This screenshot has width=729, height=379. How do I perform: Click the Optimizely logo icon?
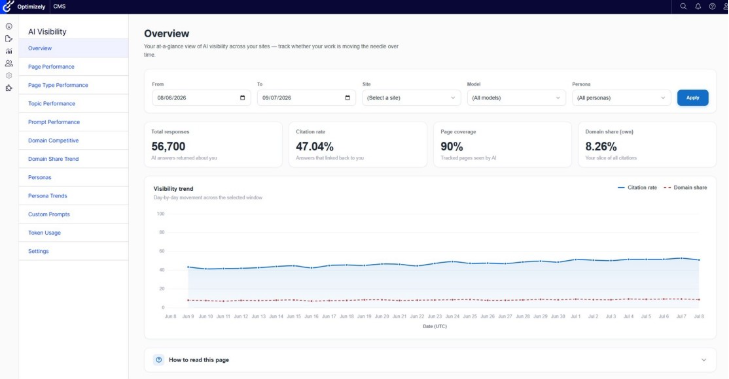(x=8, y=6)
